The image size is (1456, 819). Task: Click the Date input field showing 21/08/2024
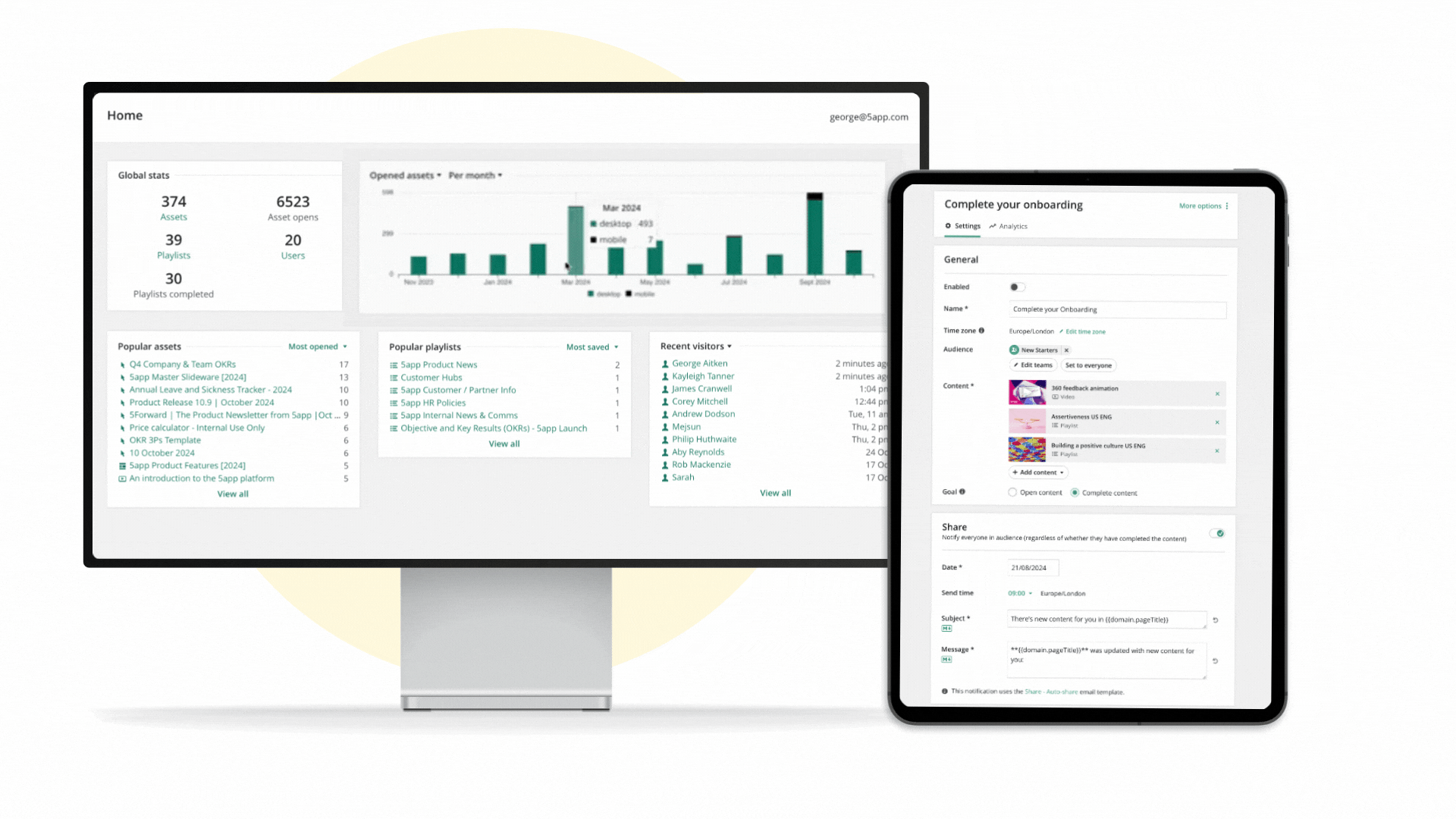click(1033, 567)
